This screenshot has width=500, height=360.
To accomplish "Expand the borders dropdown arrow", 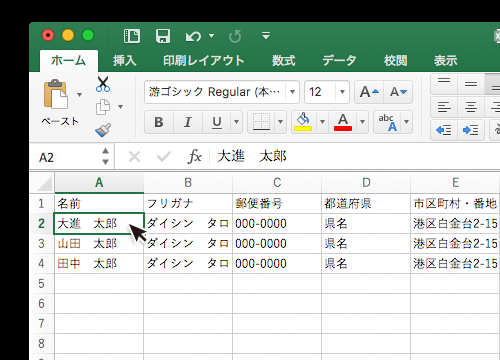I will click(280, 122).
